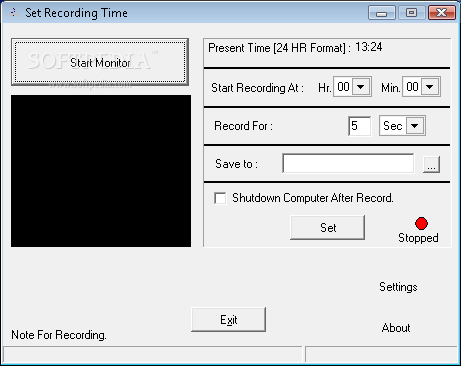Click the Start Monitor button
Viewport: 461px width, 366px height.
tap(100, 62)
